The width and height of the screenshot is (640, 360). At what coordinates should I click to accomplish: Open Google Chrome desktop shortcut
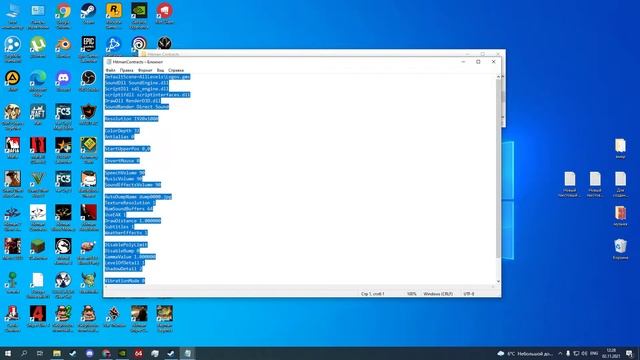[x=63, y=16]
